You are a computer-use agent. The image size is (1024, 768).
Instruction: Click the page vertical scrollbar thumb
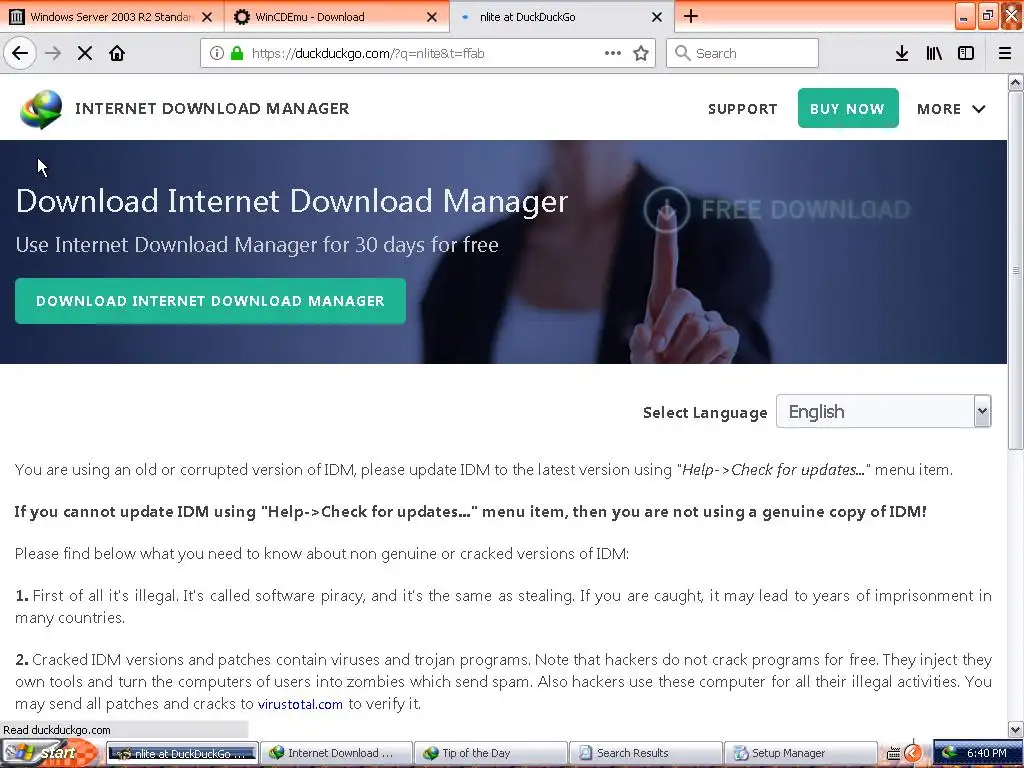pyautogui.click(x=1016, y=270)
